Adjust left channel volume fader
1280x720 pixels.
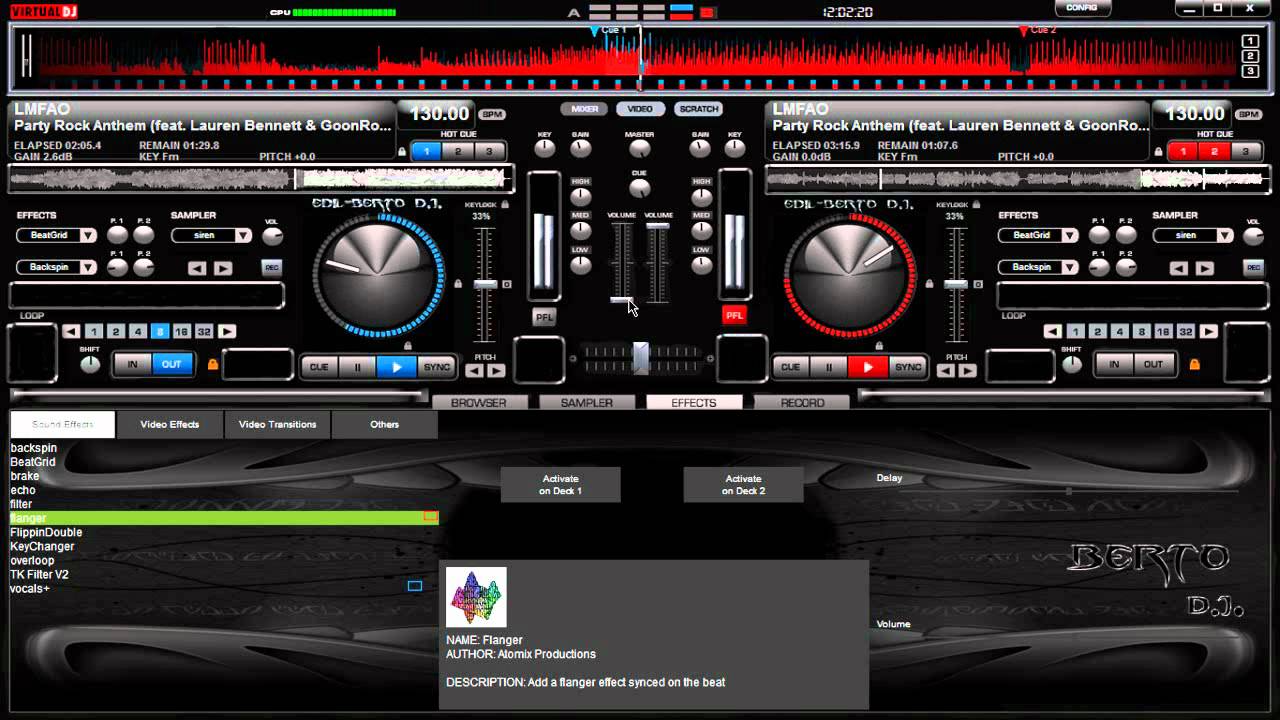(x=621, y=300)
